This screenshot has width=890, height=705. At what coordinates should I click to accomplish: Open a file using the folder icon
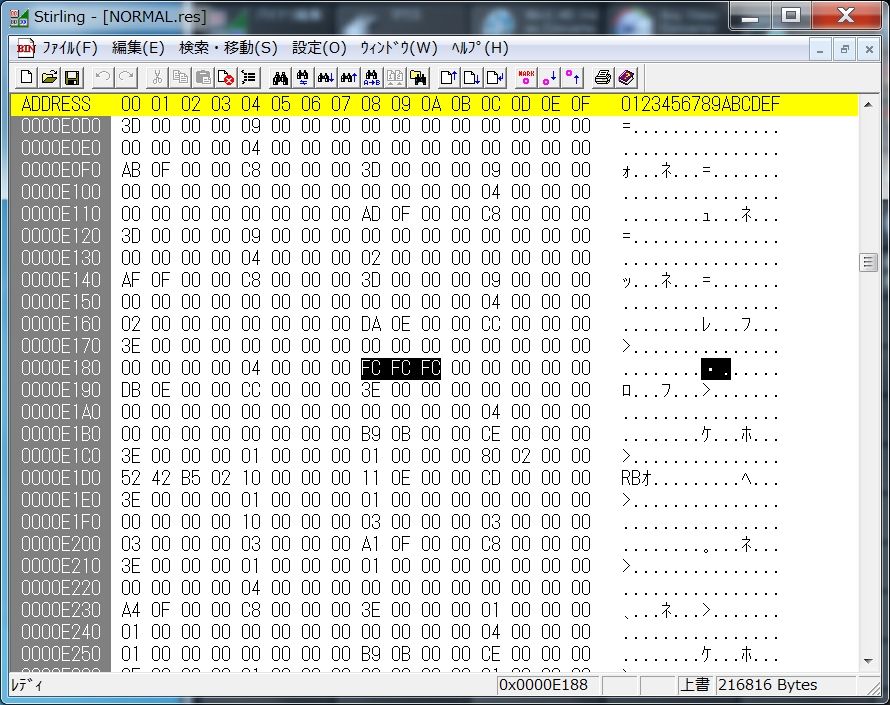click(48, 77)
